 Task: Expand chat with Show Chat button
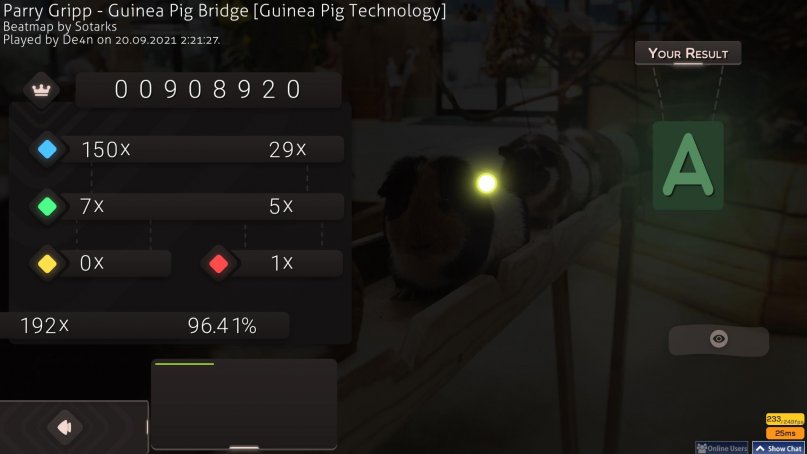pyautogui.click(x=779, y=448)
